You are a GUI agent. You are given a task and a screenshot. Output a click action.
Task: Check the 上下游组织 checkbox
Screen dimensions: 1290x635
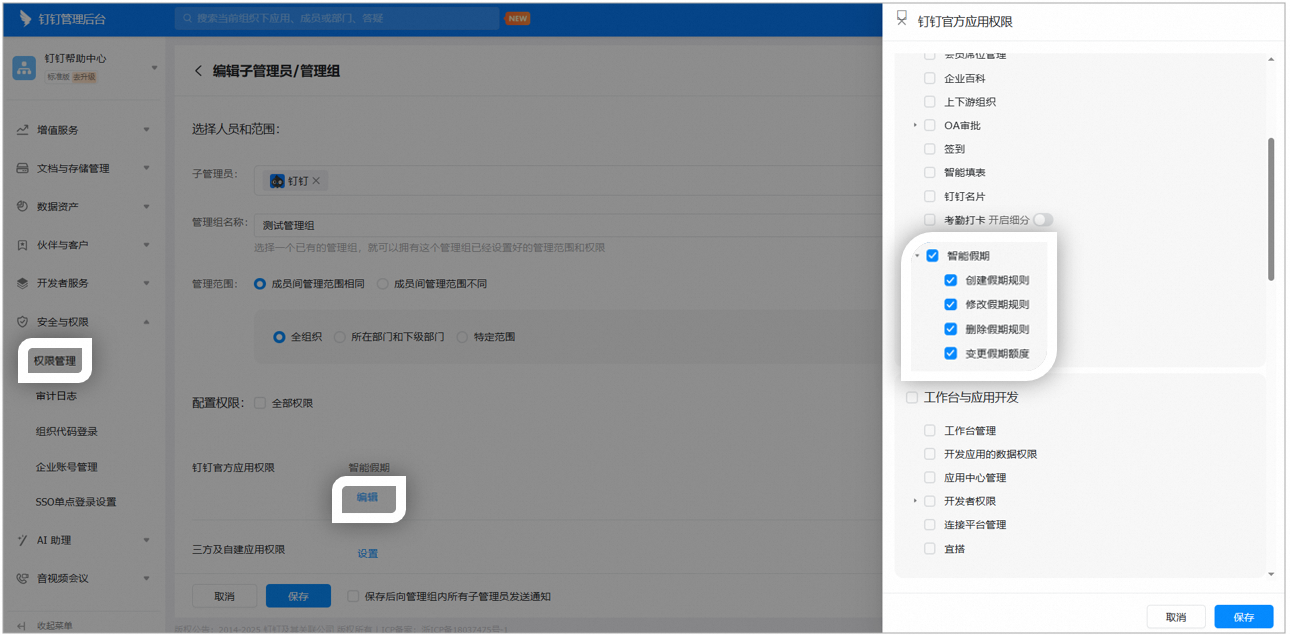(x=930, y=102)
